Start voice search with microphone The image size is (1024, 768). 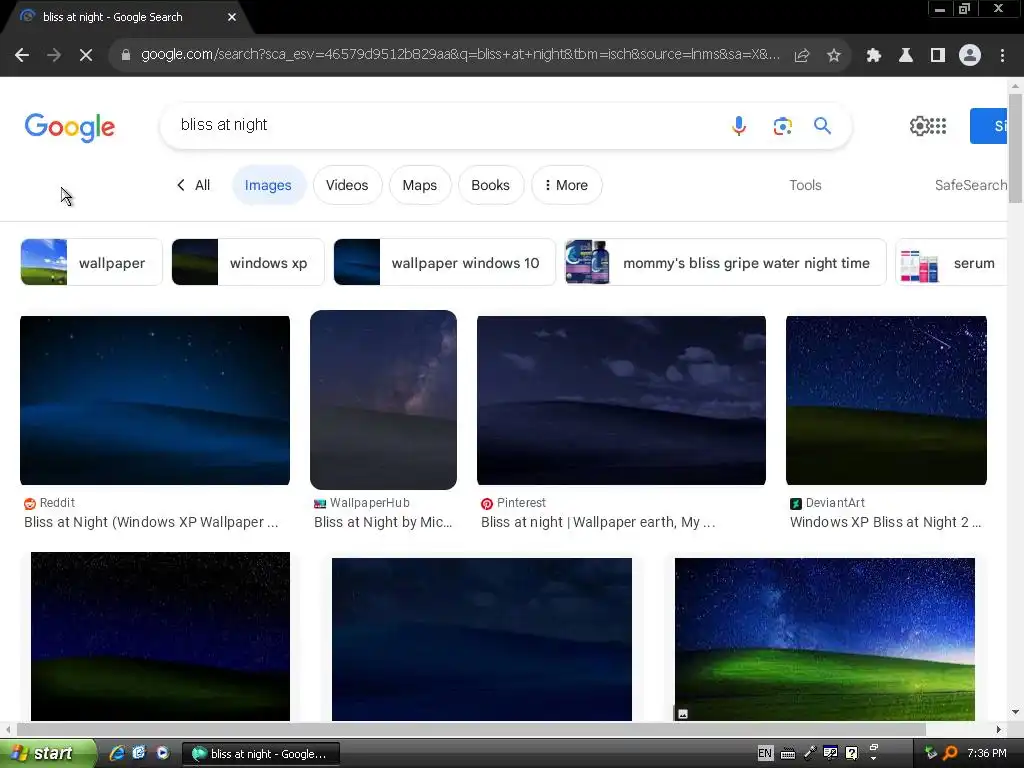coord(739,125)
